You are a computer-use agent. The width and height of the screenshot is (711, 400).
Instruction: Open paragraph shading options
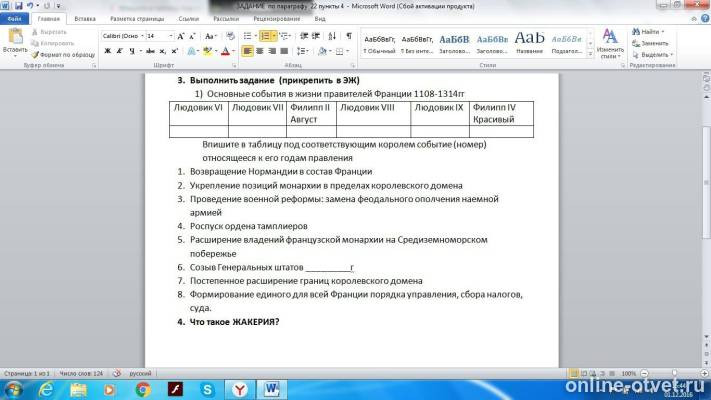(322, 51)
